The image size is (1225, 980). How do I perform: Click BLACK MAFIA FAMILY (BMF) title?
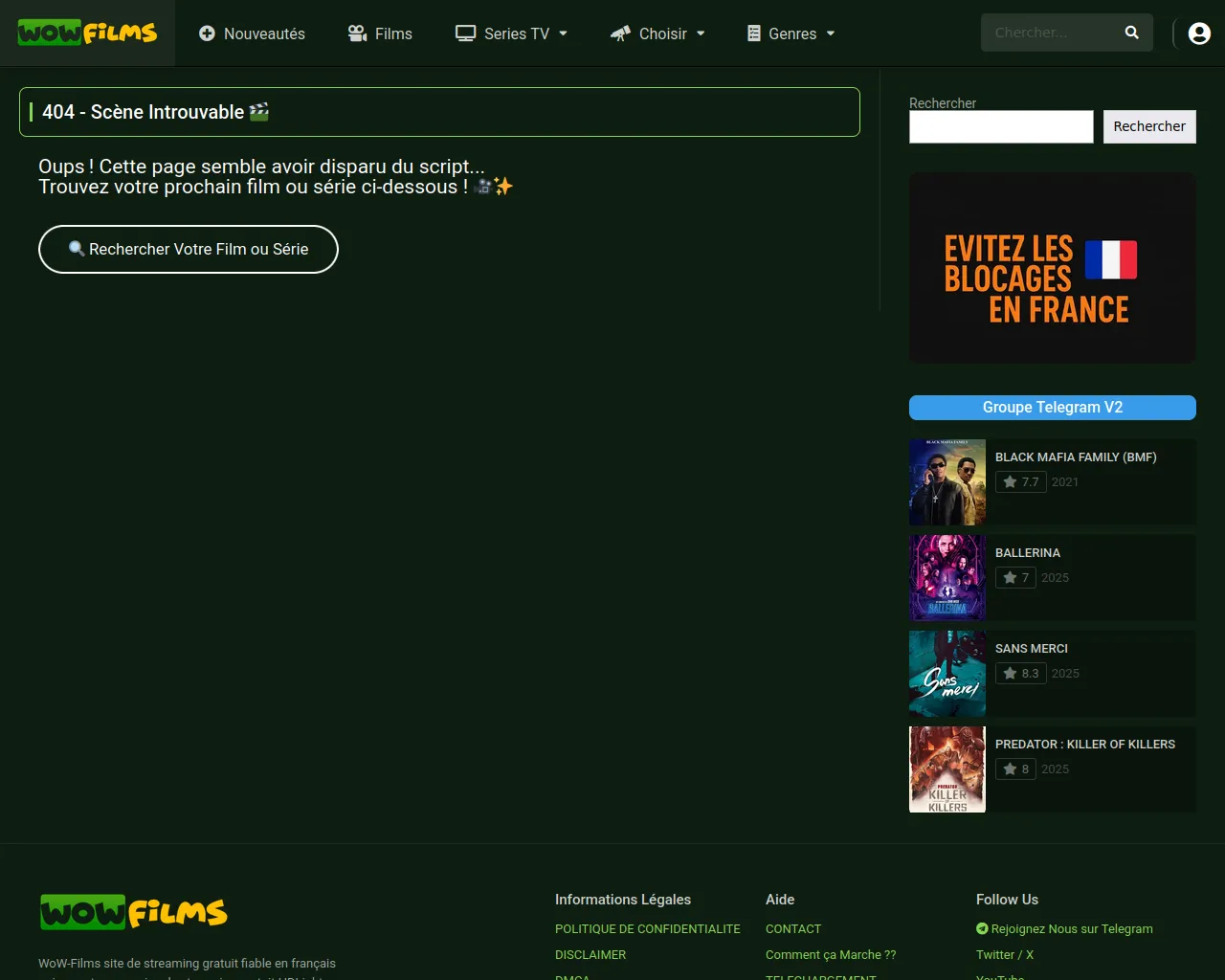tap(1076, 457)
